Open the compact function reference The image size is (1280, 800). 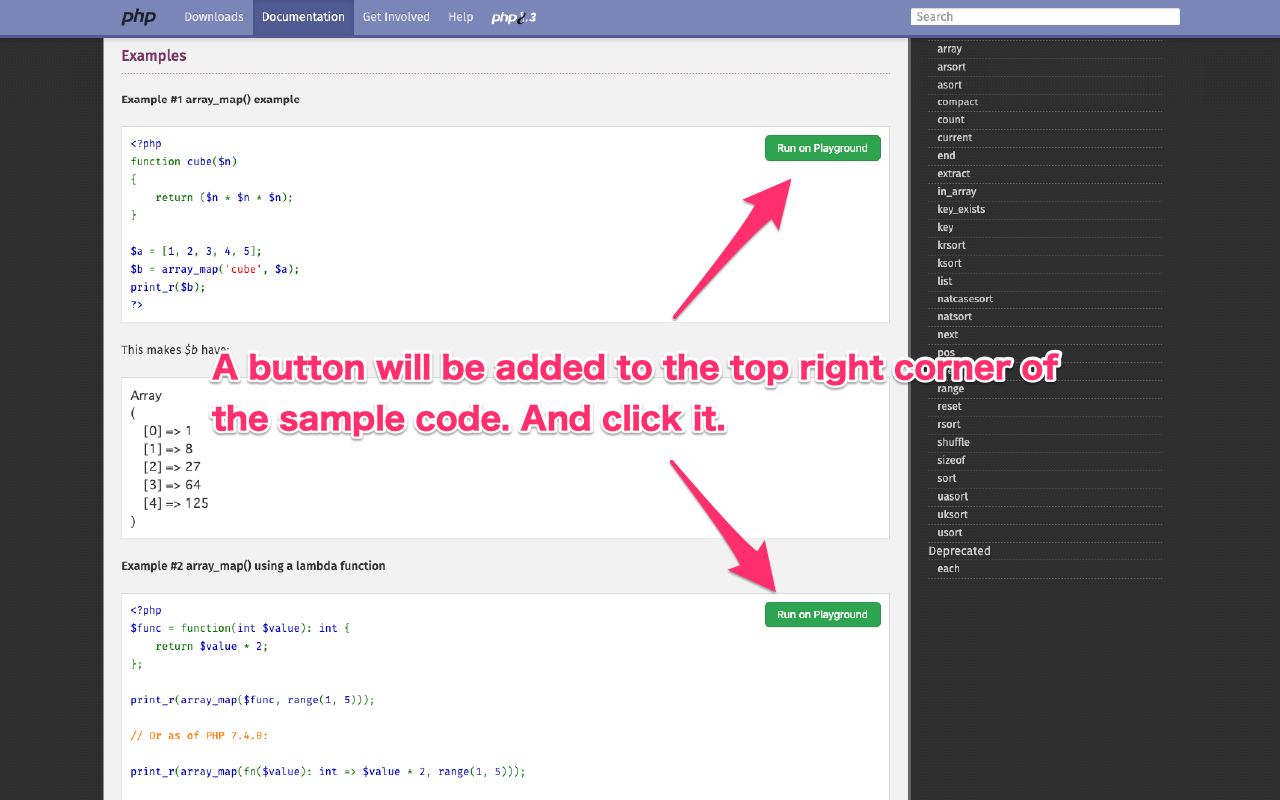tap(957, 101)
